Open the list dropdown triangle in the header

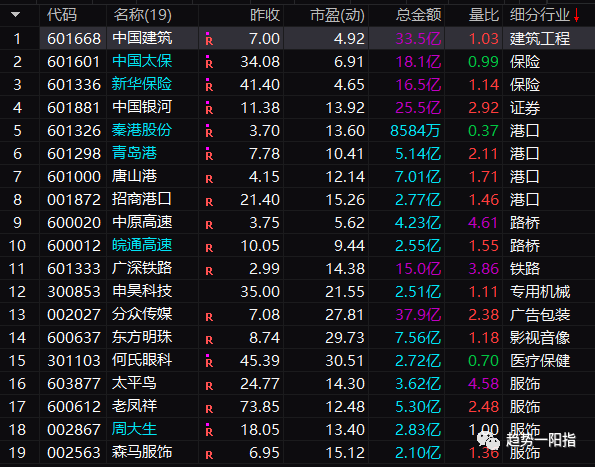(16, 15)
